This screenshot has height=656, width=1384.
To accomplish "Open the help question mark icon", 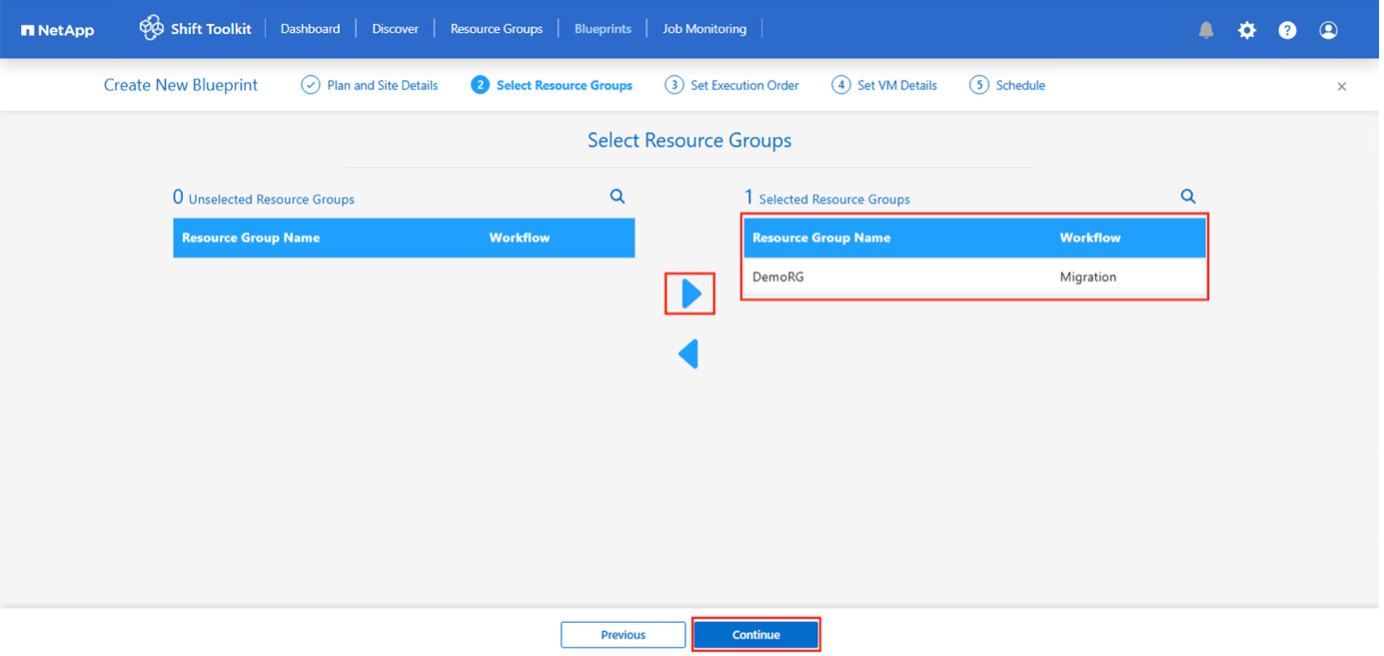I will [x=1287, y=30].
